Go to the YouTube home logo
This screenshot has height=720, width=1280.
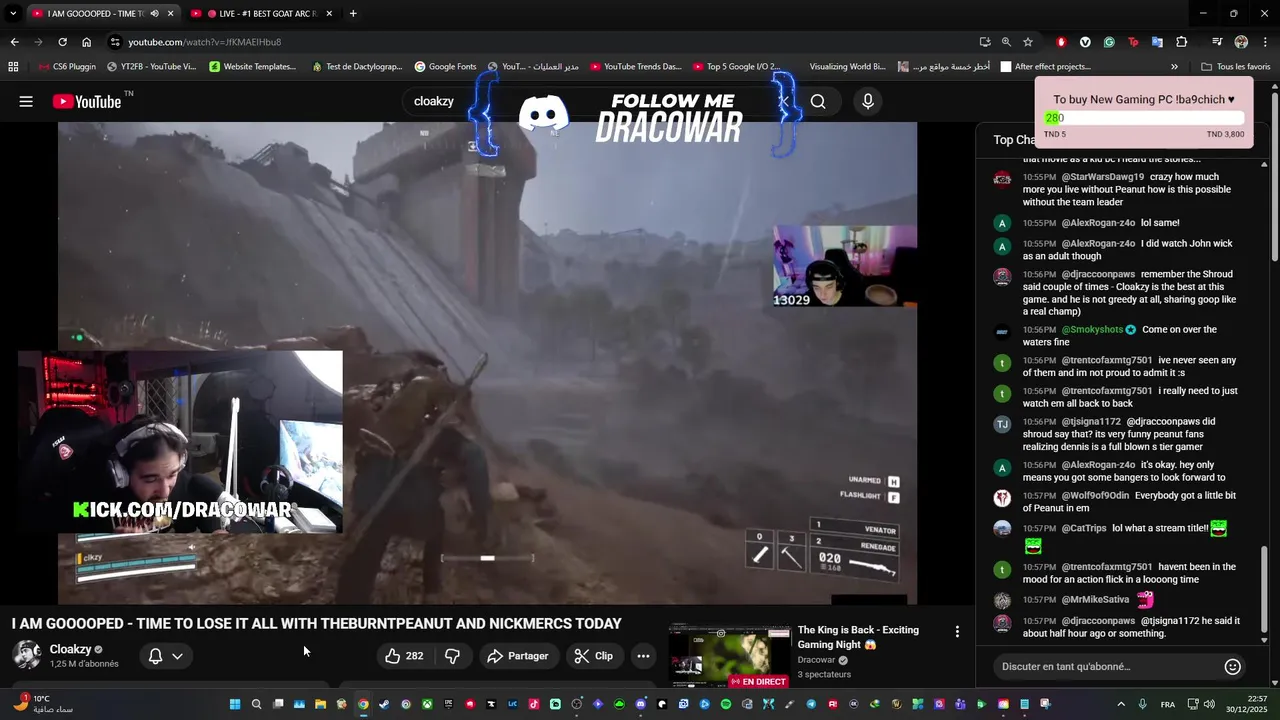(x=87, y=101)
